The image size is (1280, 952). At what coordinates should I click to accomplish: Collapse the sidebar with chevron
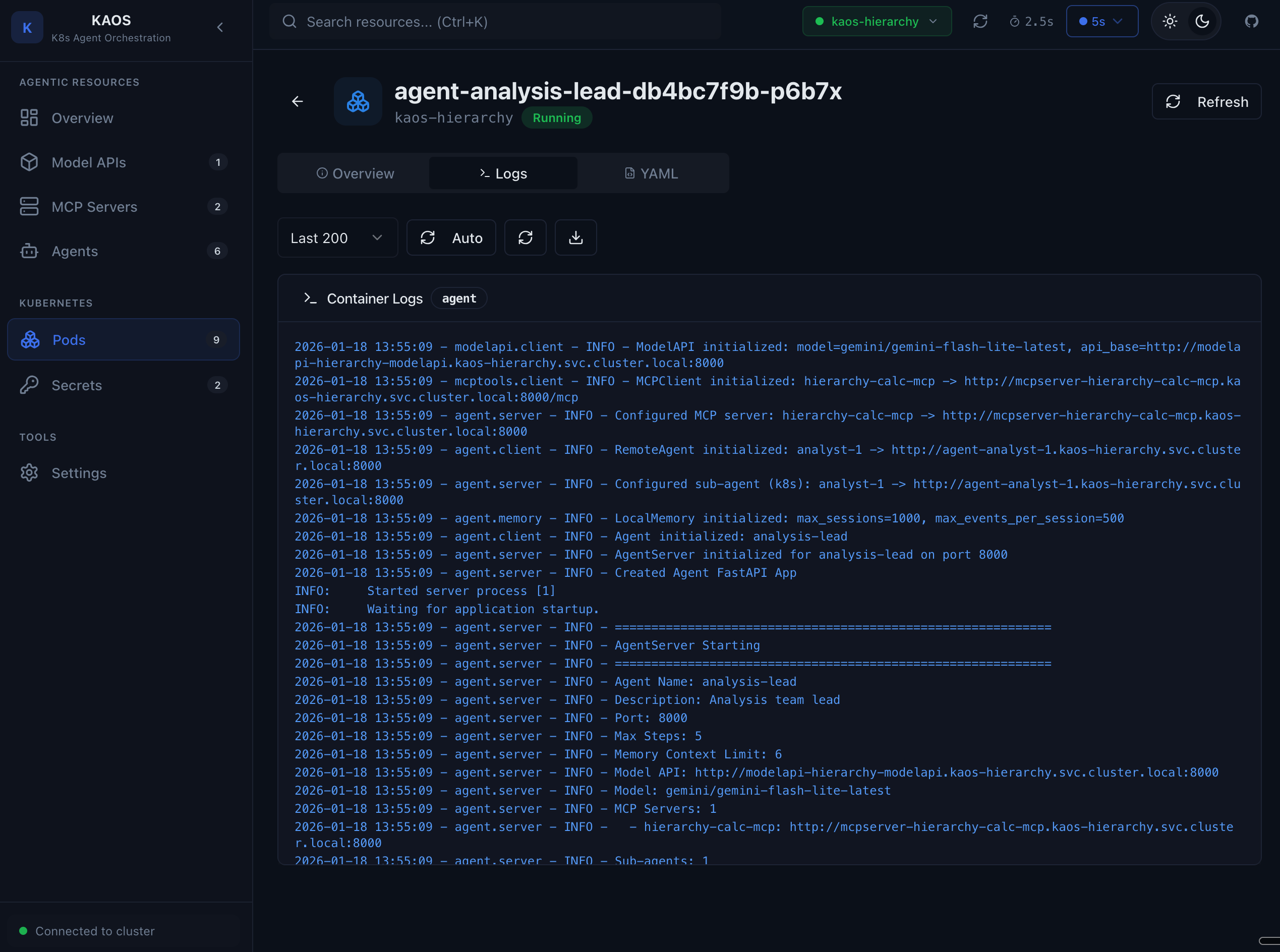click(219, 27)
